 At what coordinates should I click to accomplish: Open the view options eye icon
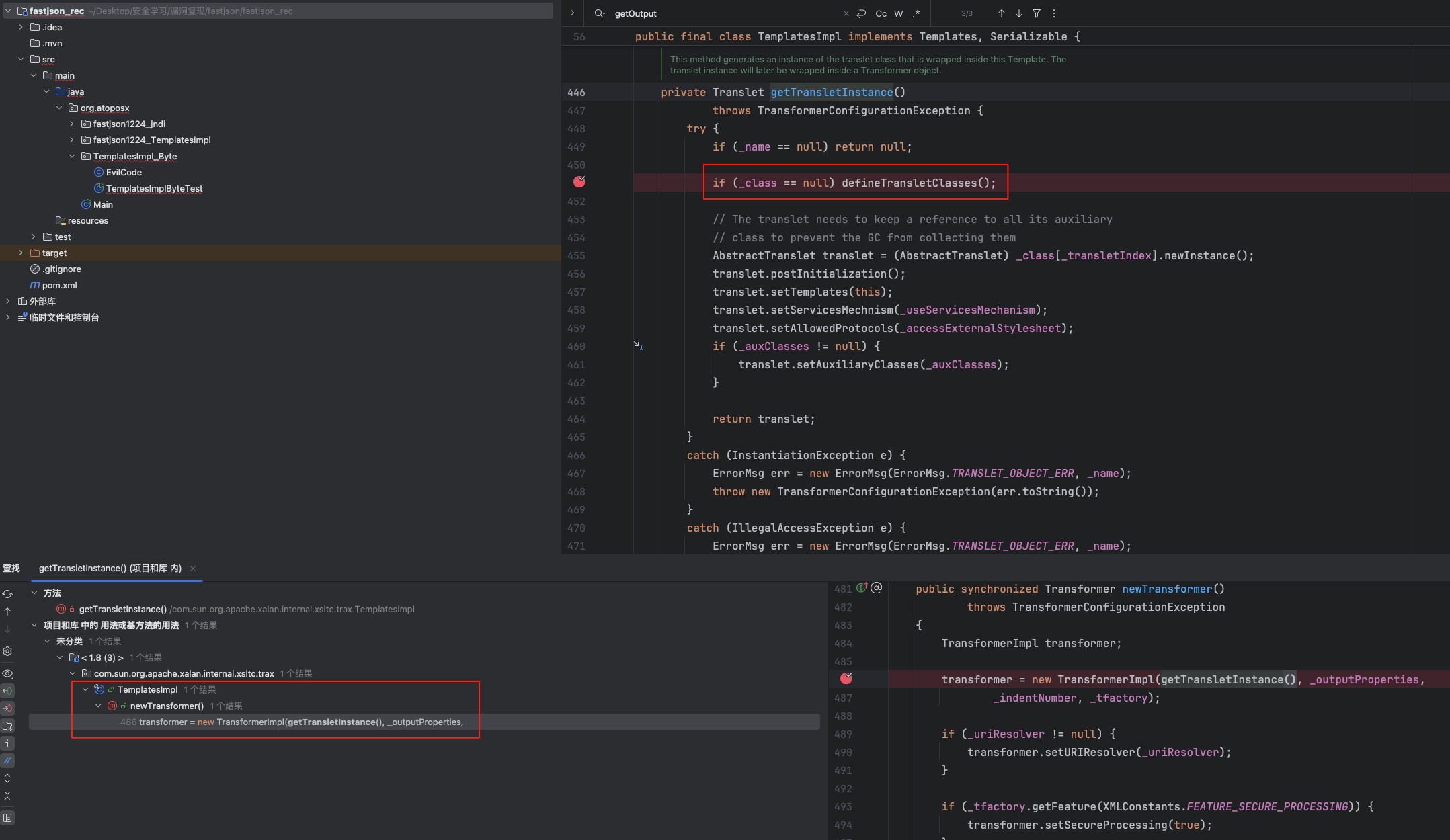[x=7, y=673]
